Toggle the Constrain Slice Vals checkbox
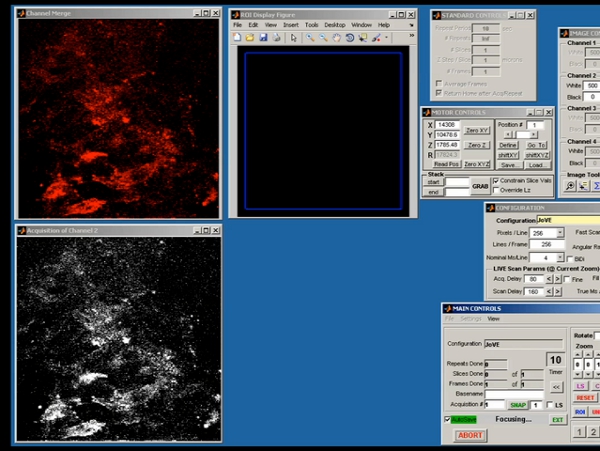 [496, 180]
